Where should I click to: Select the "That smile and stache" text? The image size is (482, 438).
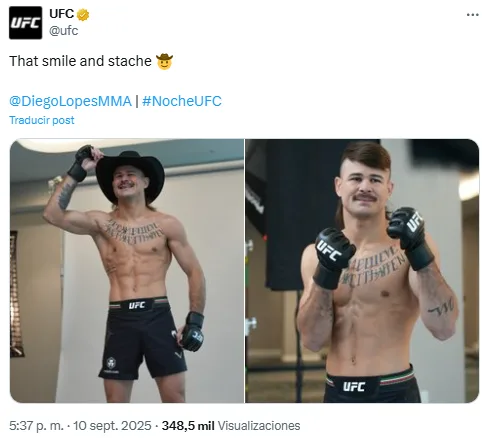point(80,61)
